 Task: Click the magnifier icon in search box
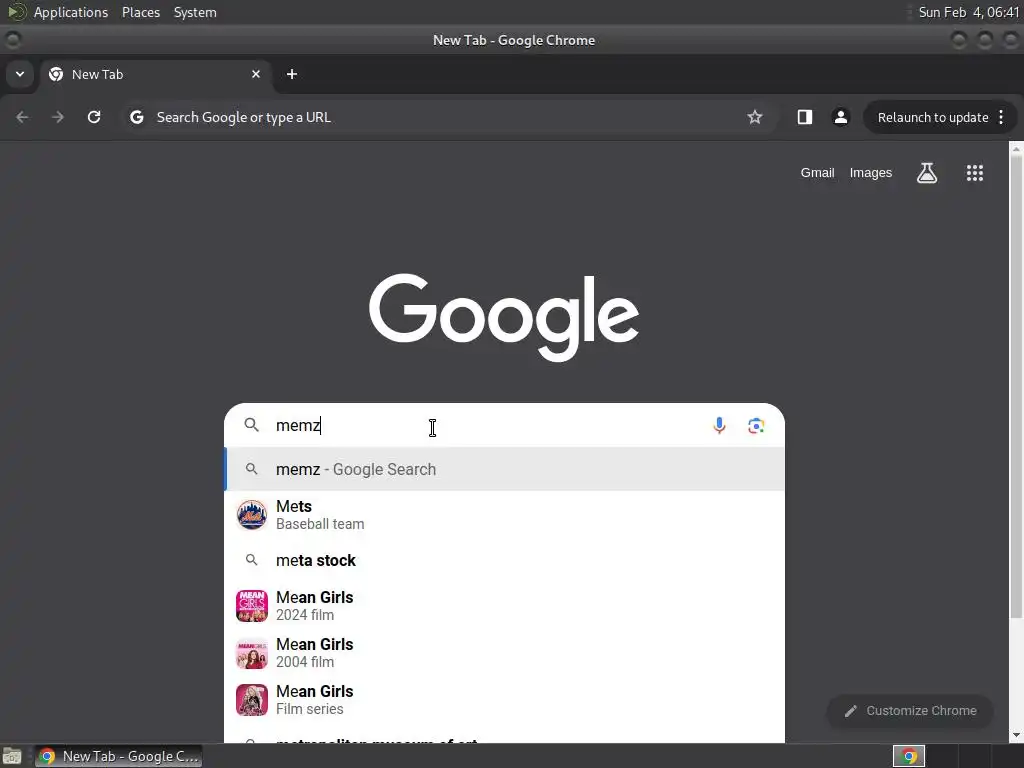coord(251,425)
